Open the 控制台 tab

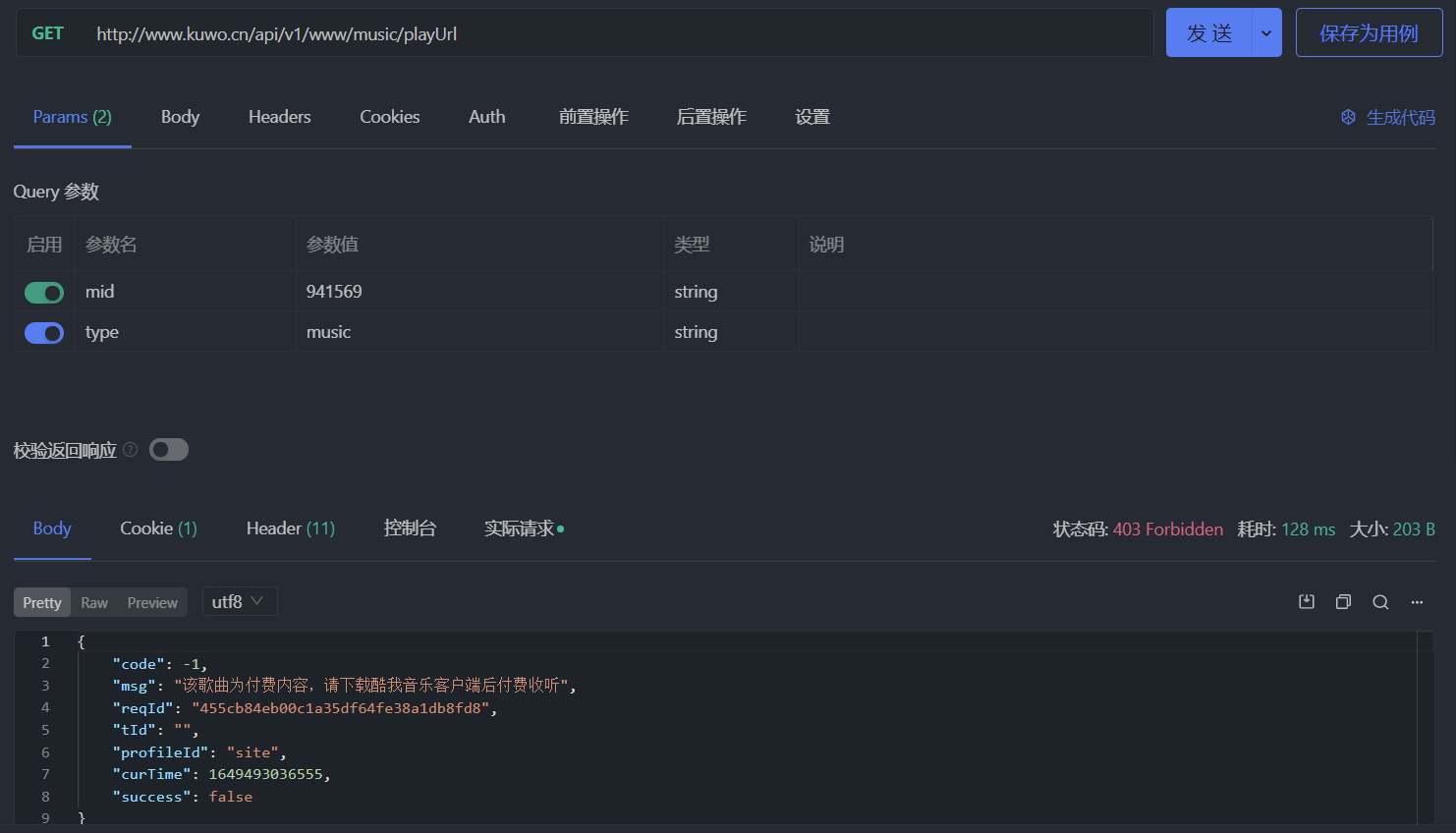point(410,528)
